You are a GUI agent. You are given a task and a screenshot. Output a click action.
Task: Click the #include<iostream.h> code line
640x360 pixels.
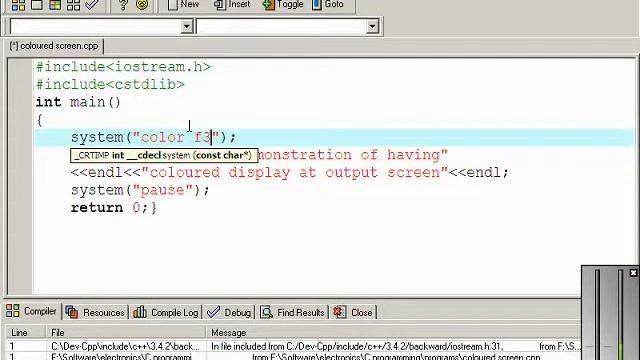(123, 67)
